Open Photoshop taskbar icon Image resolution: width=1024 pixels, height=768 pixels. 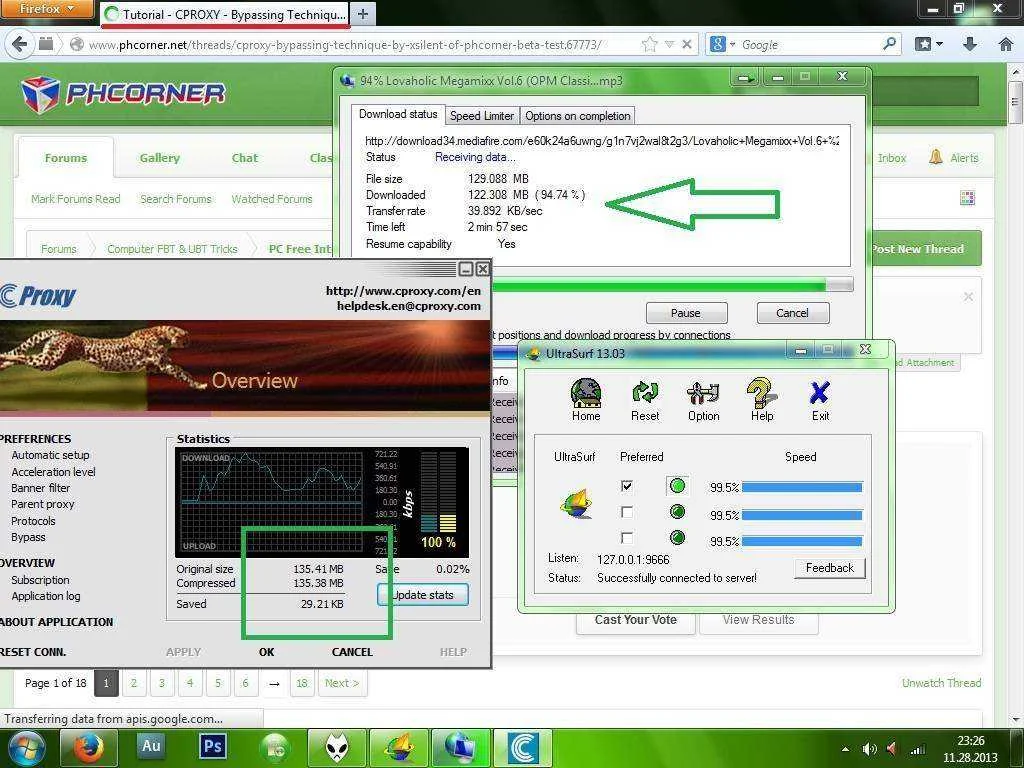[212, 746]
